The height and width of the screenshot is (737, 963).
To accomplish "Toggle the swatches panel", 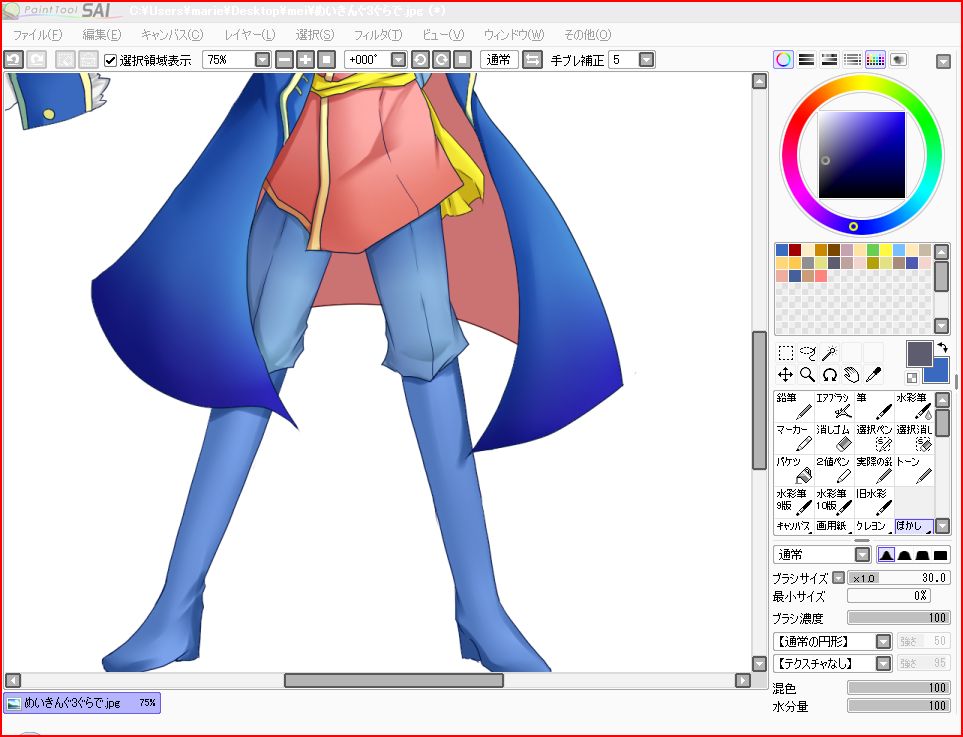I will (x=875, y=60).
